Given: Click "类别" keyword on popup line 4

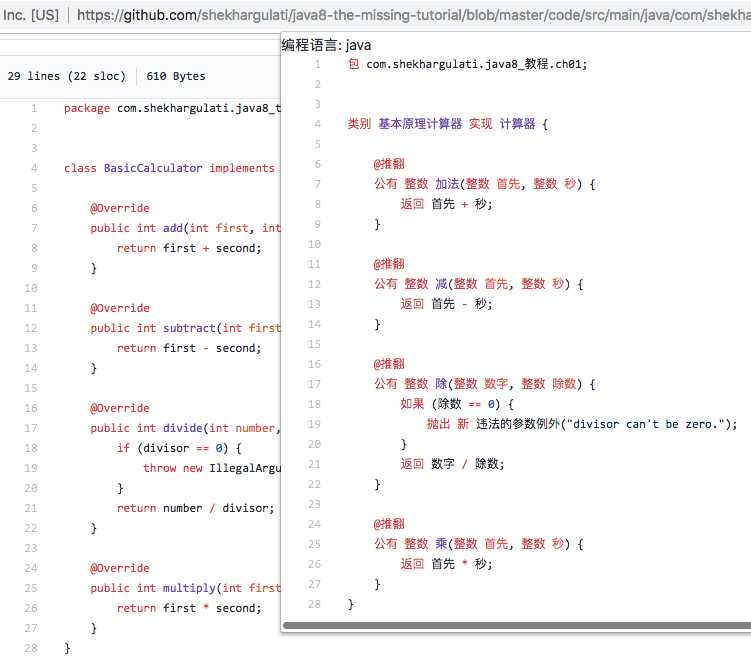Looking at the screenshot, I should point(359,124).
